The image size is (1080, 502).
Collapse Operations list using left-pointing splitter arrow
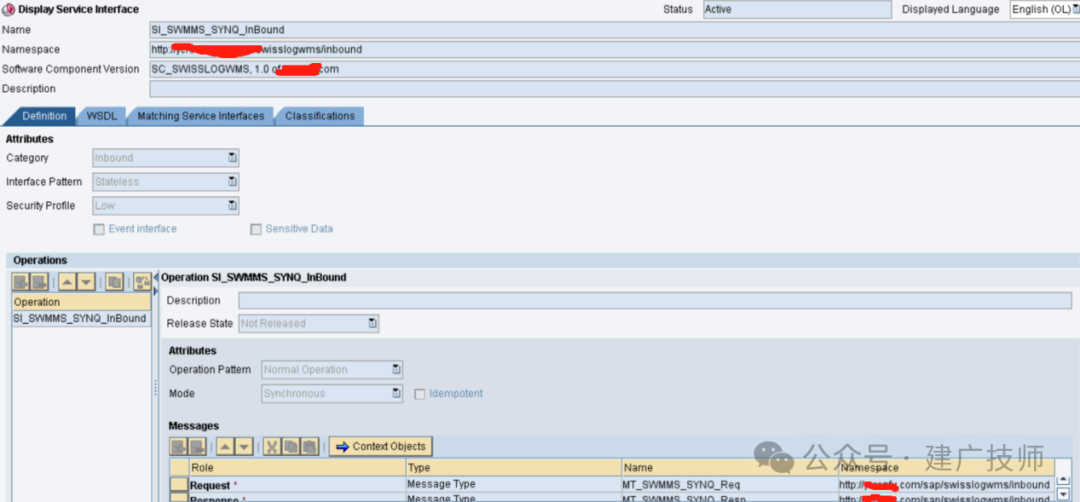156,277
